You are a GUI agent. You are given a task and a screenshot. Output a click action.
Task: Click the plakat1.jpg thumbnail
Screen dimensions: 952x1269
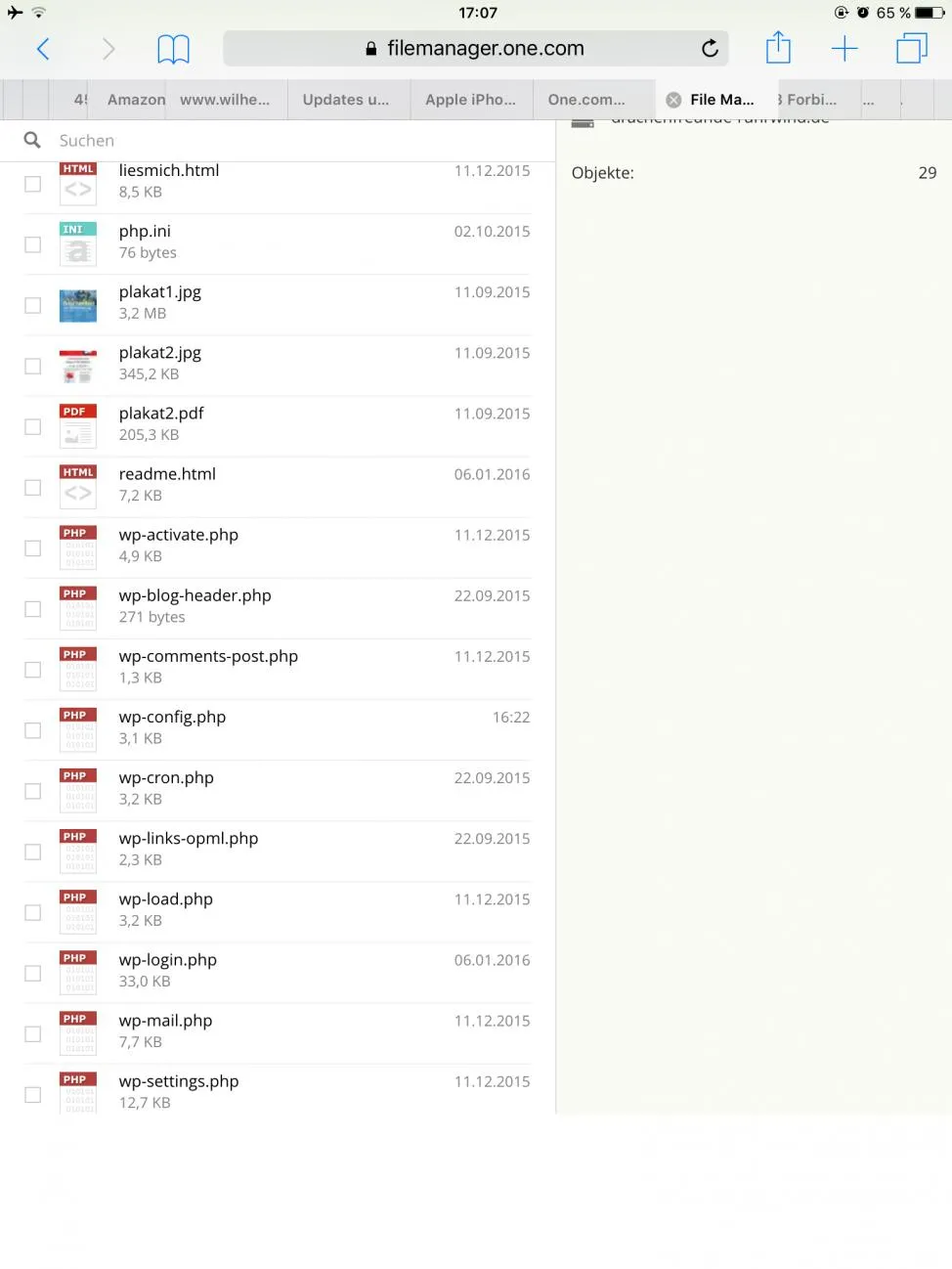(x=78, y=305)
